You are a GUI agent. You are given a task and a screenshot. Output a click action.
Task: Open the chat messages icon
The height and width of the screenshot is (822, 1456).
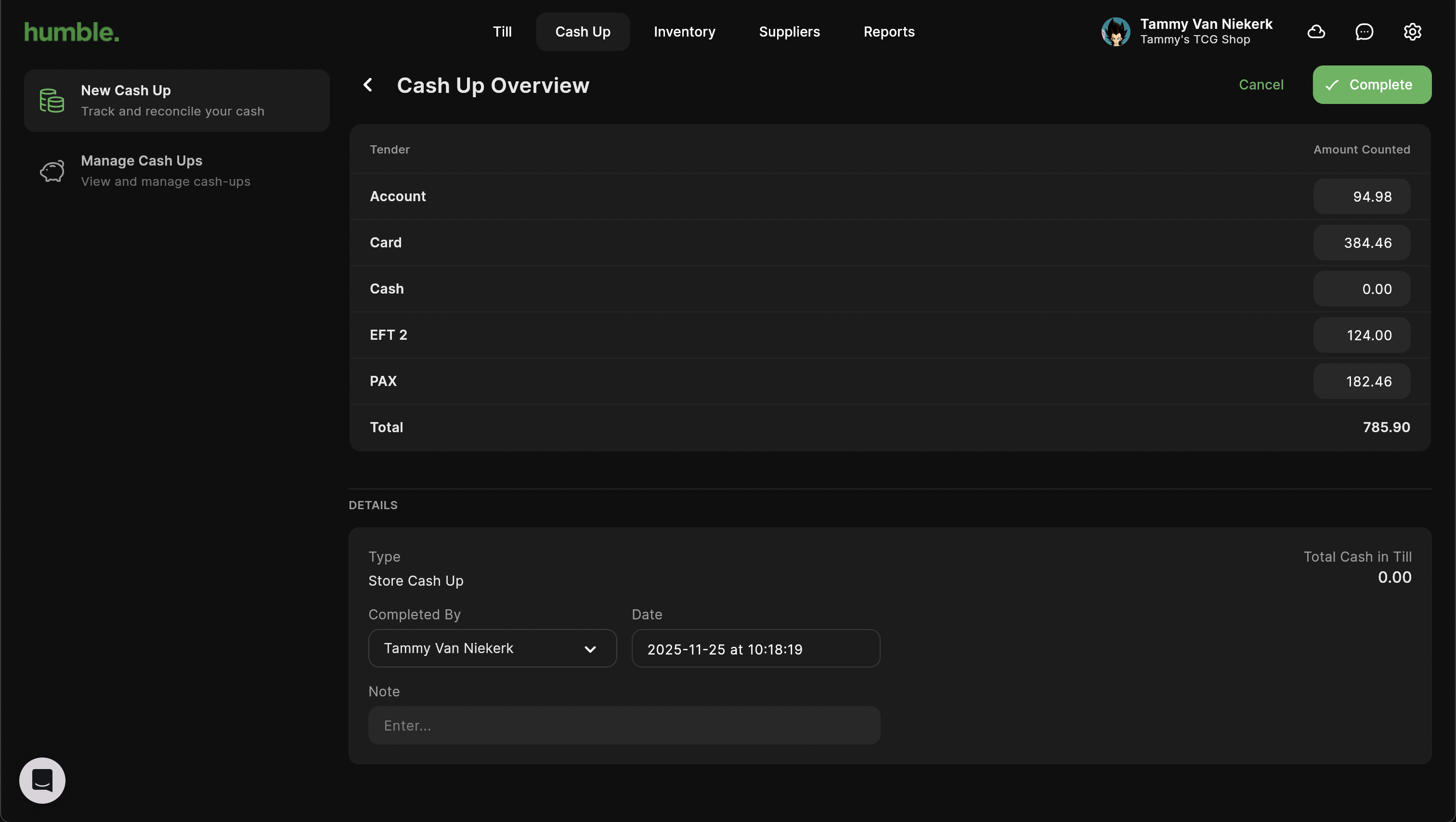click(x=1365, y=32)
